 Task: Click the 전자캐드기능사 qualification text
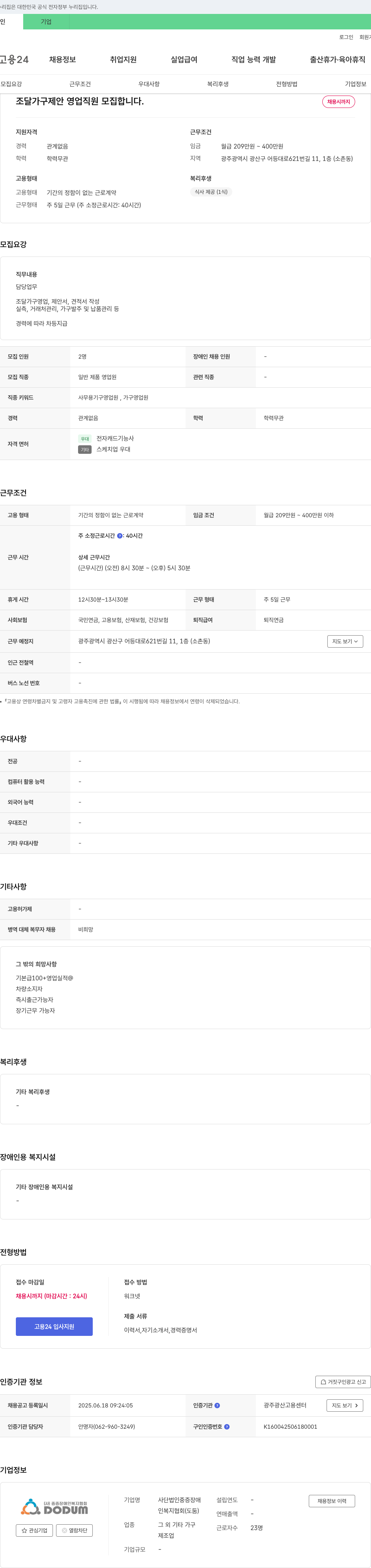click(115, 438)
